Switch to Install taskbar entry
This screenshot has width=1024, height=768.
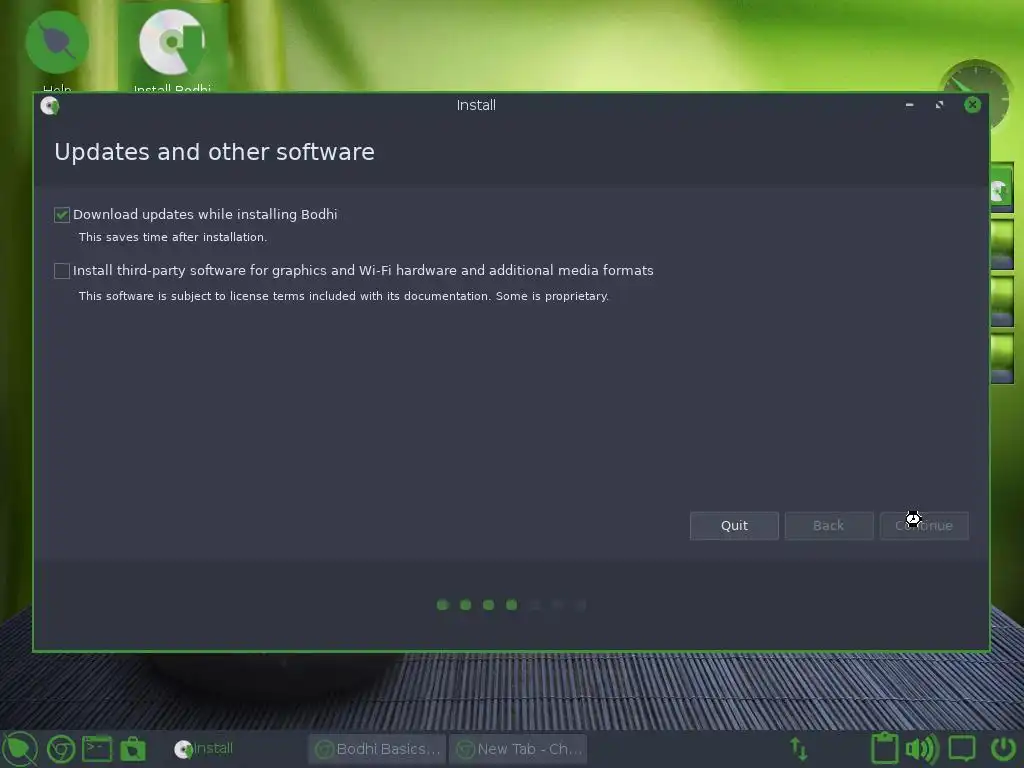204,749
